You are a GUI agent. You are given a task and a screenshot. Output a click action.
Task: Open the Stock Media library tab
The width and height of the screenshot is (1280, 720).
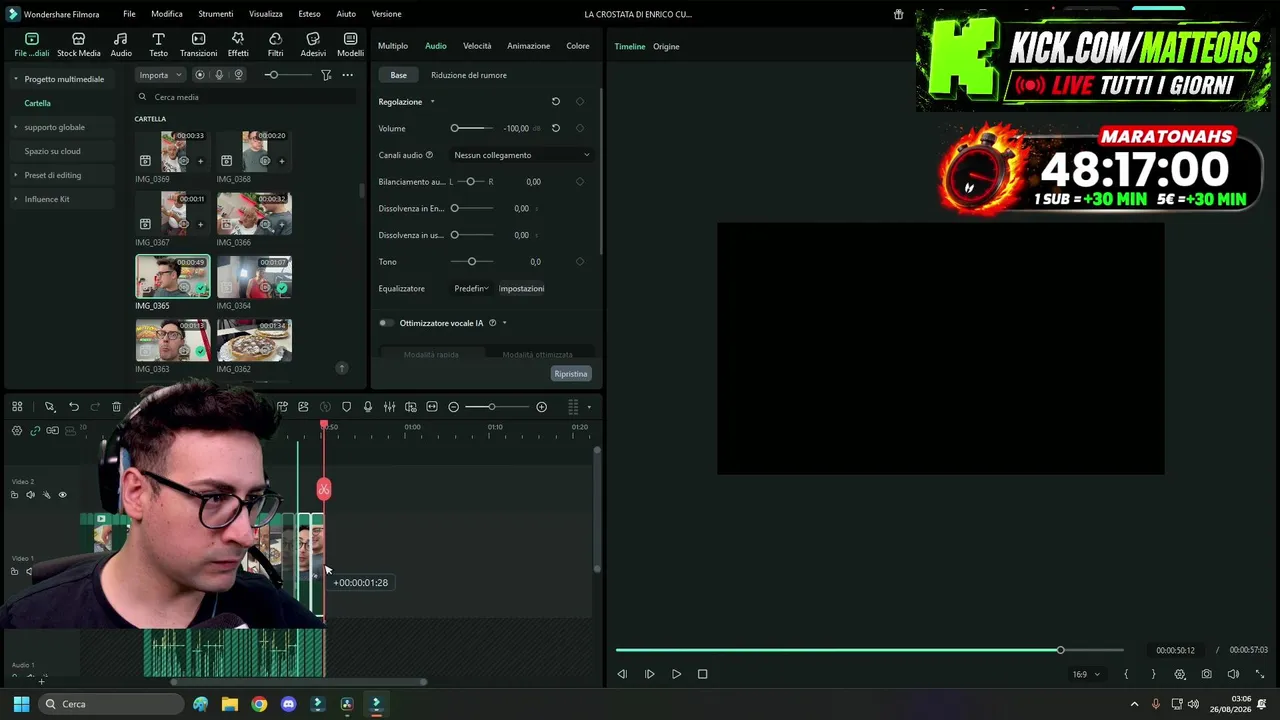[x=78, y=44]
